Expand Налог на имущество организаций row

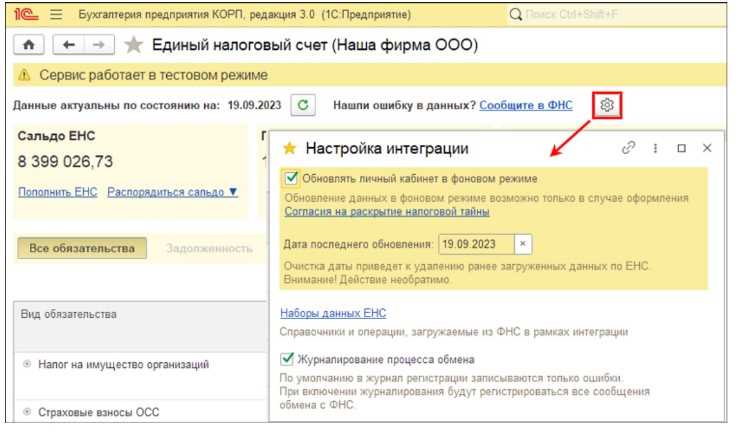(27, 364)
